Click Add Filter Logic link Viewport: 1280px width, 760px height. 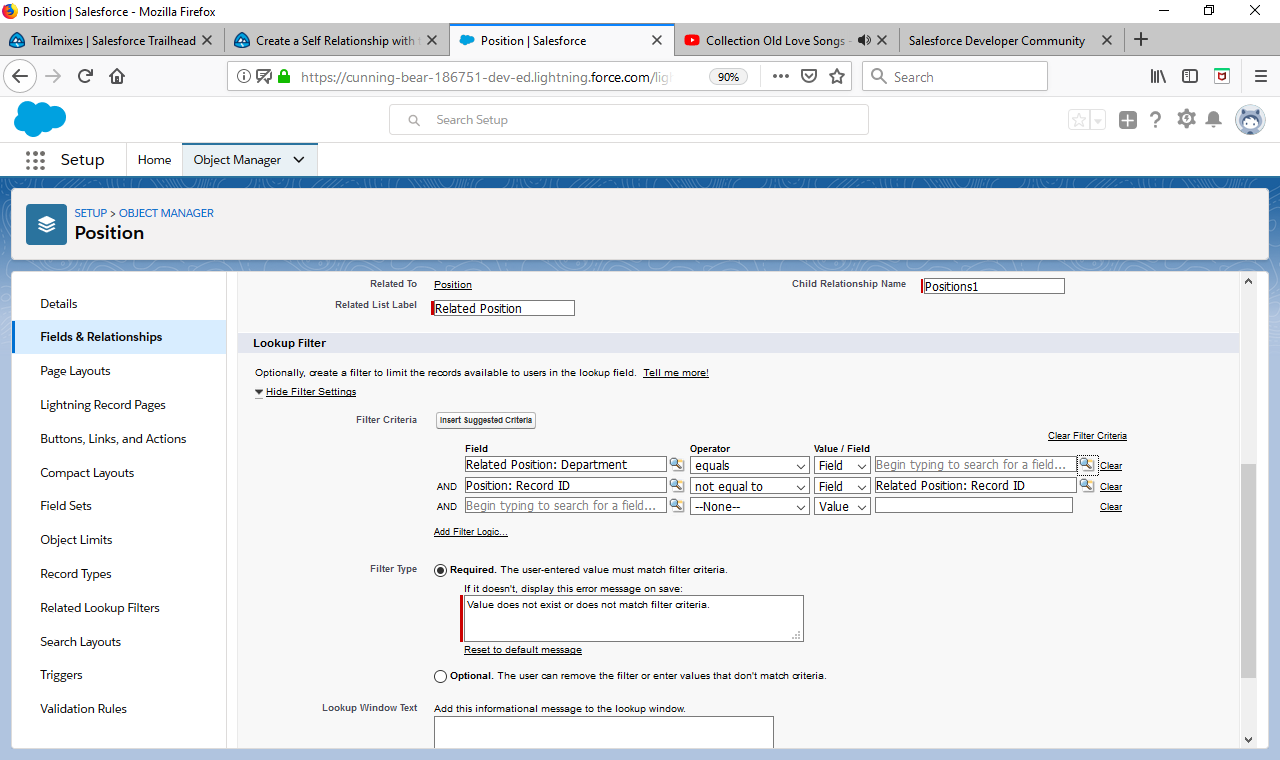[470, 532]
